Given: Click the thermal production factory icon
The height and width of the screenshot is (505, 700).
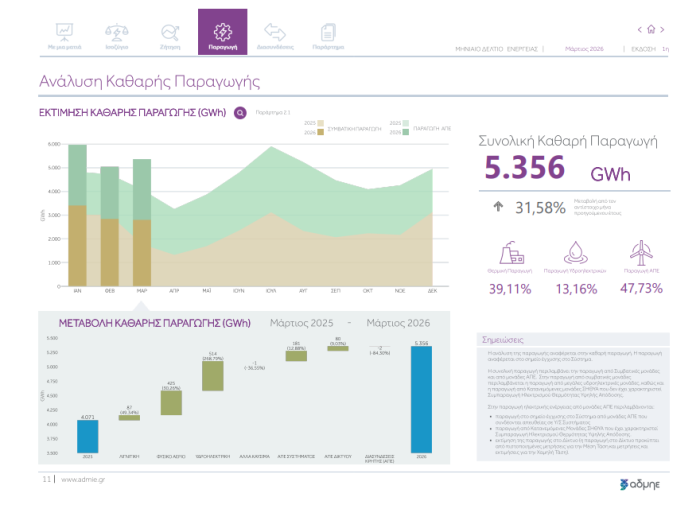Looking at the screenshot, I should [x=510, y=251].
